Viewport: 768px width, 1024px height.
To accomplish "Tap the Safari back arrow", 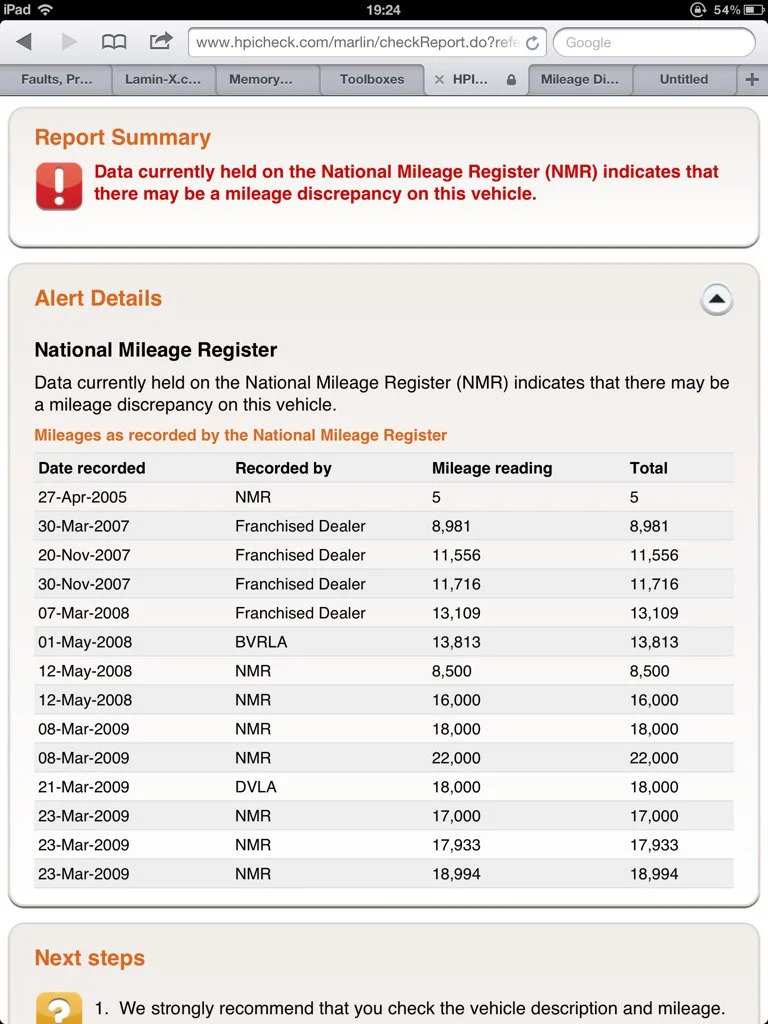I will pos(24,42).
